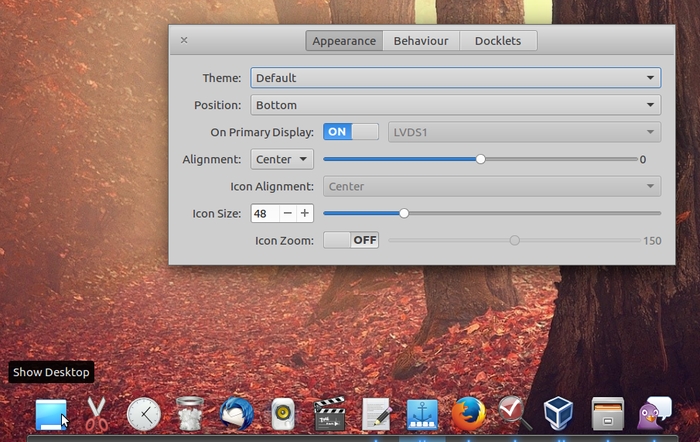Decrease icon size with minus button
700x442 pixels.
click(x=287, y=213)
